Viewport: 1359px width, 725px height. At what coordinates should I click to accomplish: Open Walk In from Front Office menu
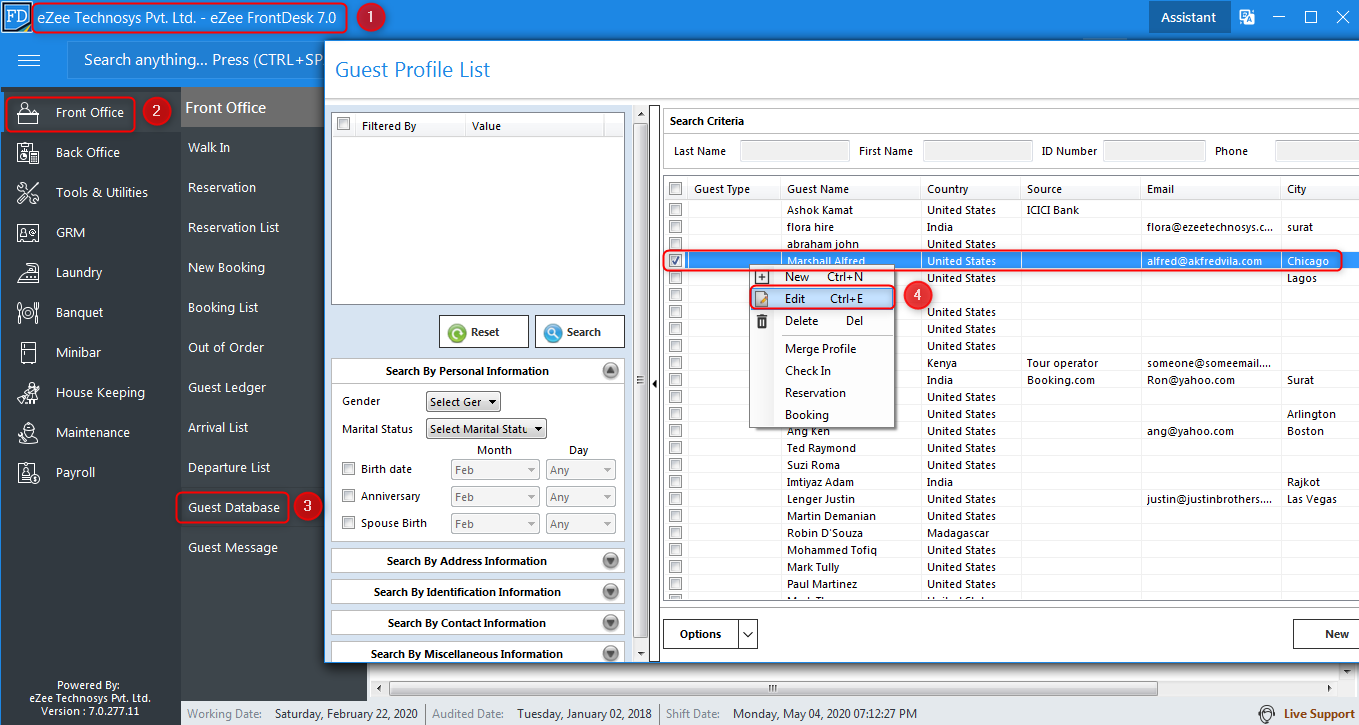pos(209,148)
